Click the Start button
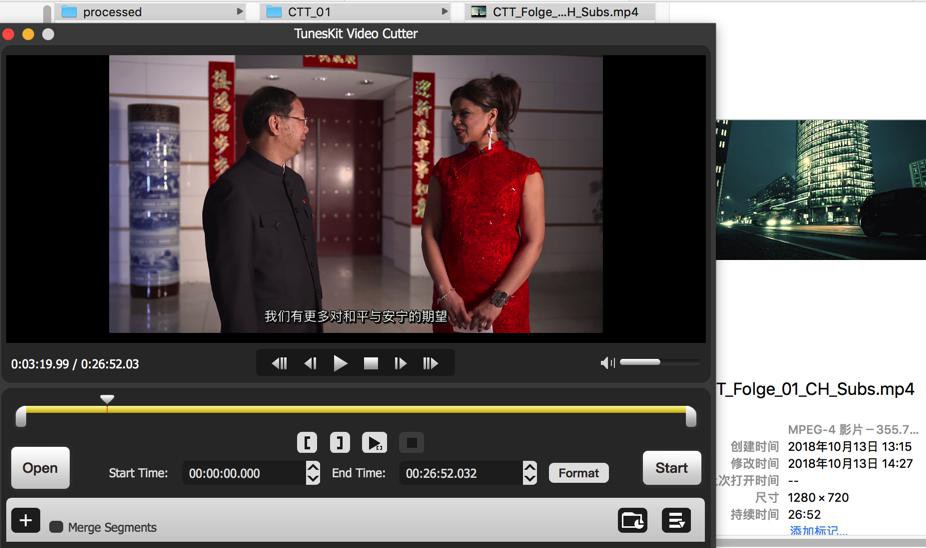The height and width of the screenshot is (548, 926). [671, 468]
